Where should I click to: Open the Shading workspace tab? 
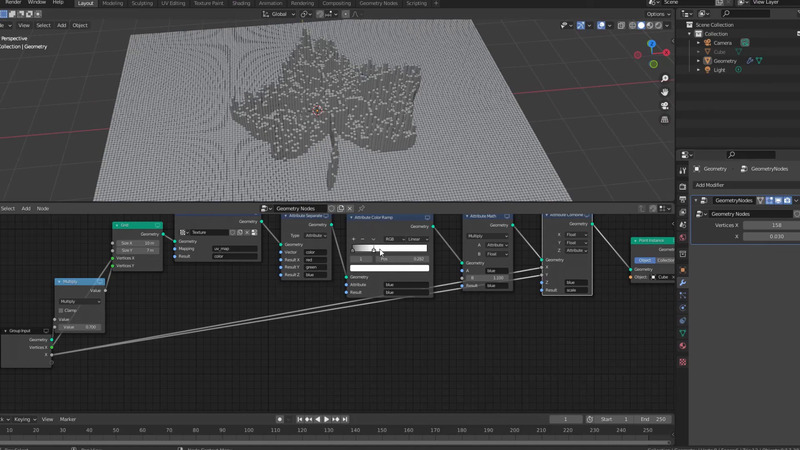[241, 3]
